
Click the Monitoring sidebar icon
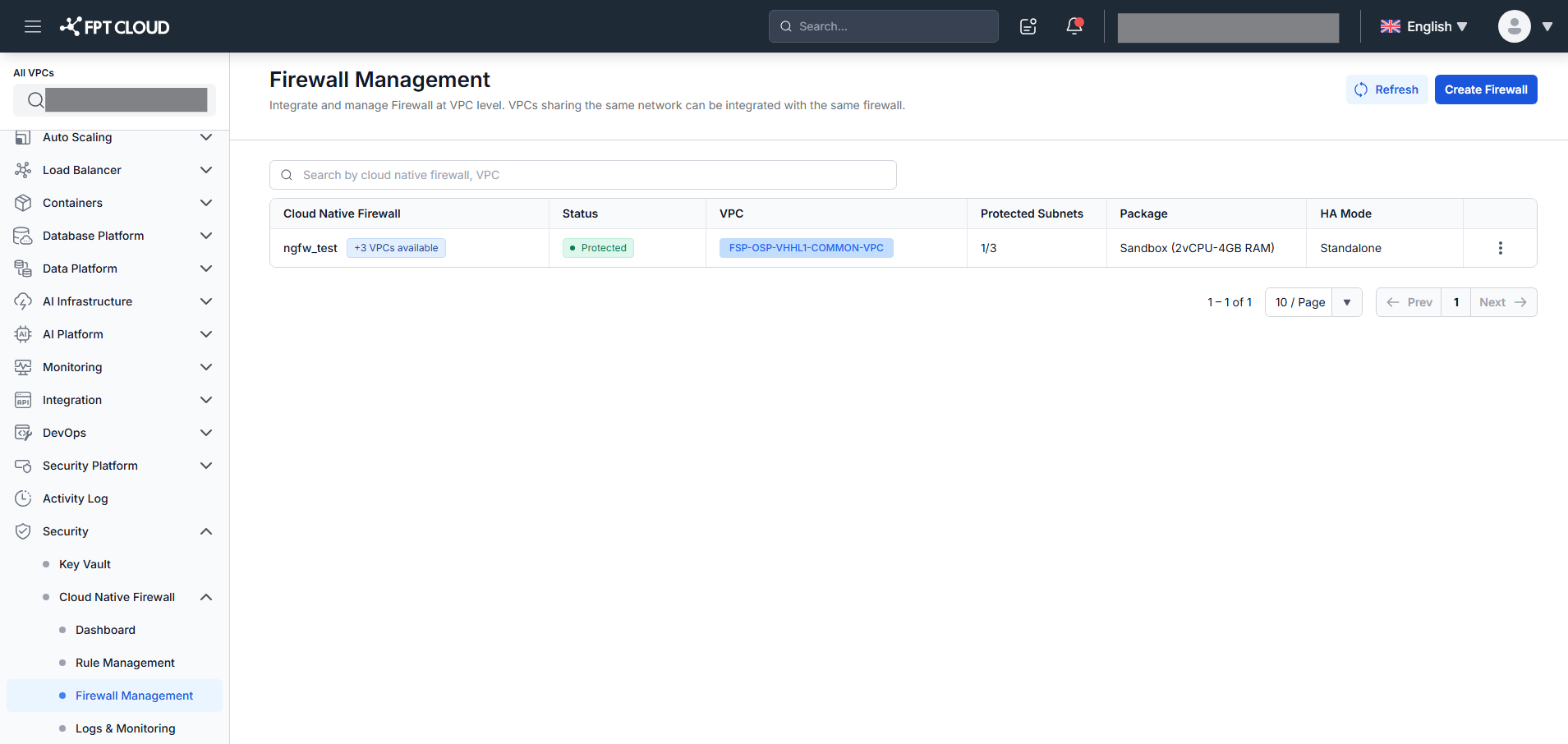[23, 367]
